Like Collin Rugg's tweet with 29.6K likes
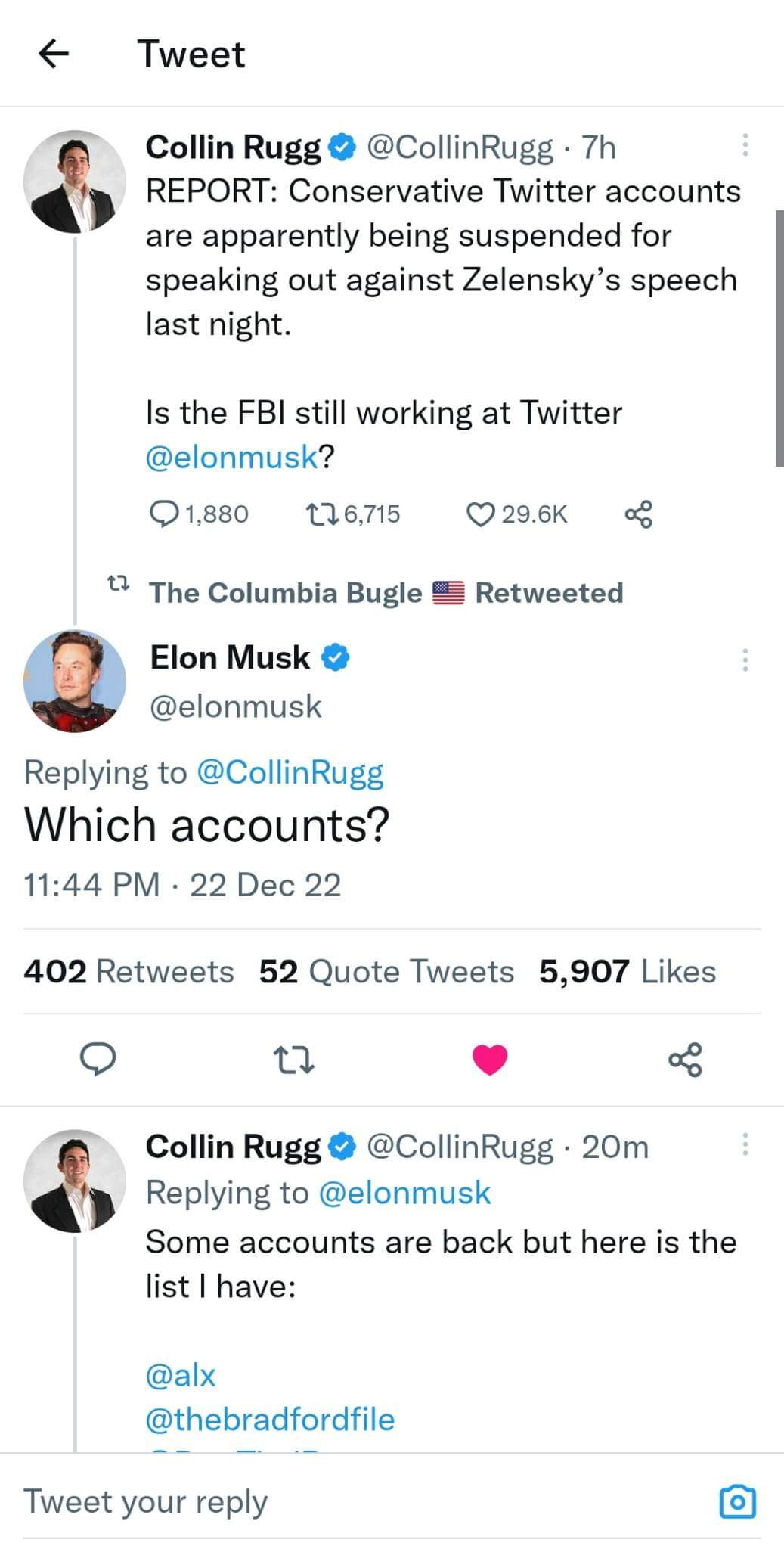 481,514
